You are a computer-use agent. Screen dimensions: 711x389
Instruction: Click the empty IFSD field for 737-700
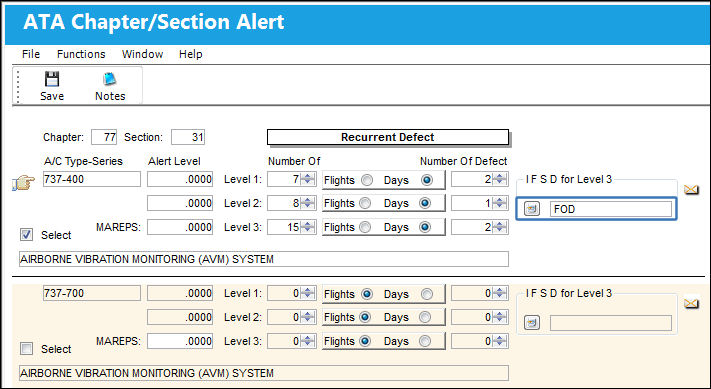(611, 323)
